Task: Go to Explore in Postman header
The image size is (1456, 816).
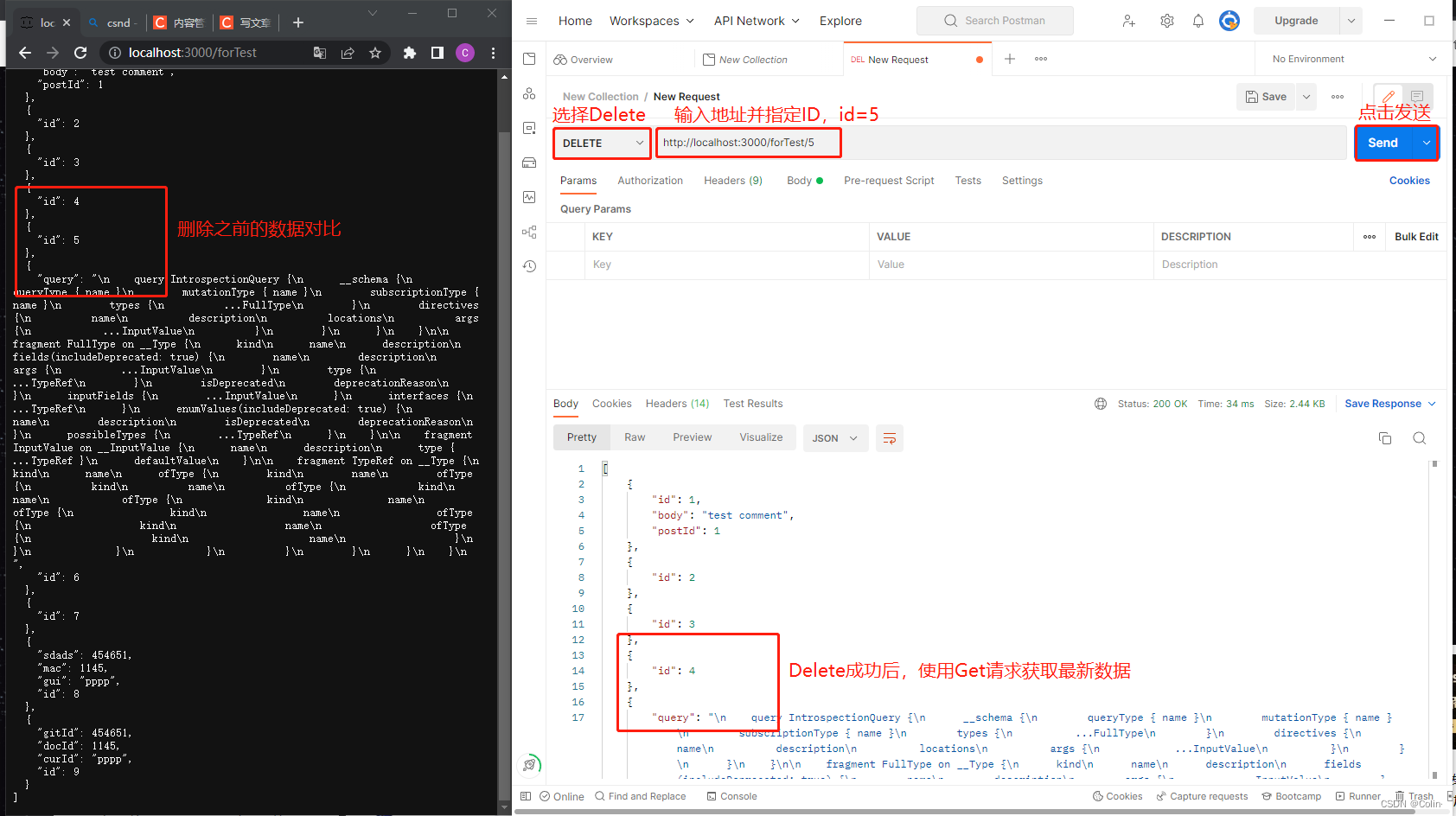Action: pyautogui.click(x=840, y=21)
